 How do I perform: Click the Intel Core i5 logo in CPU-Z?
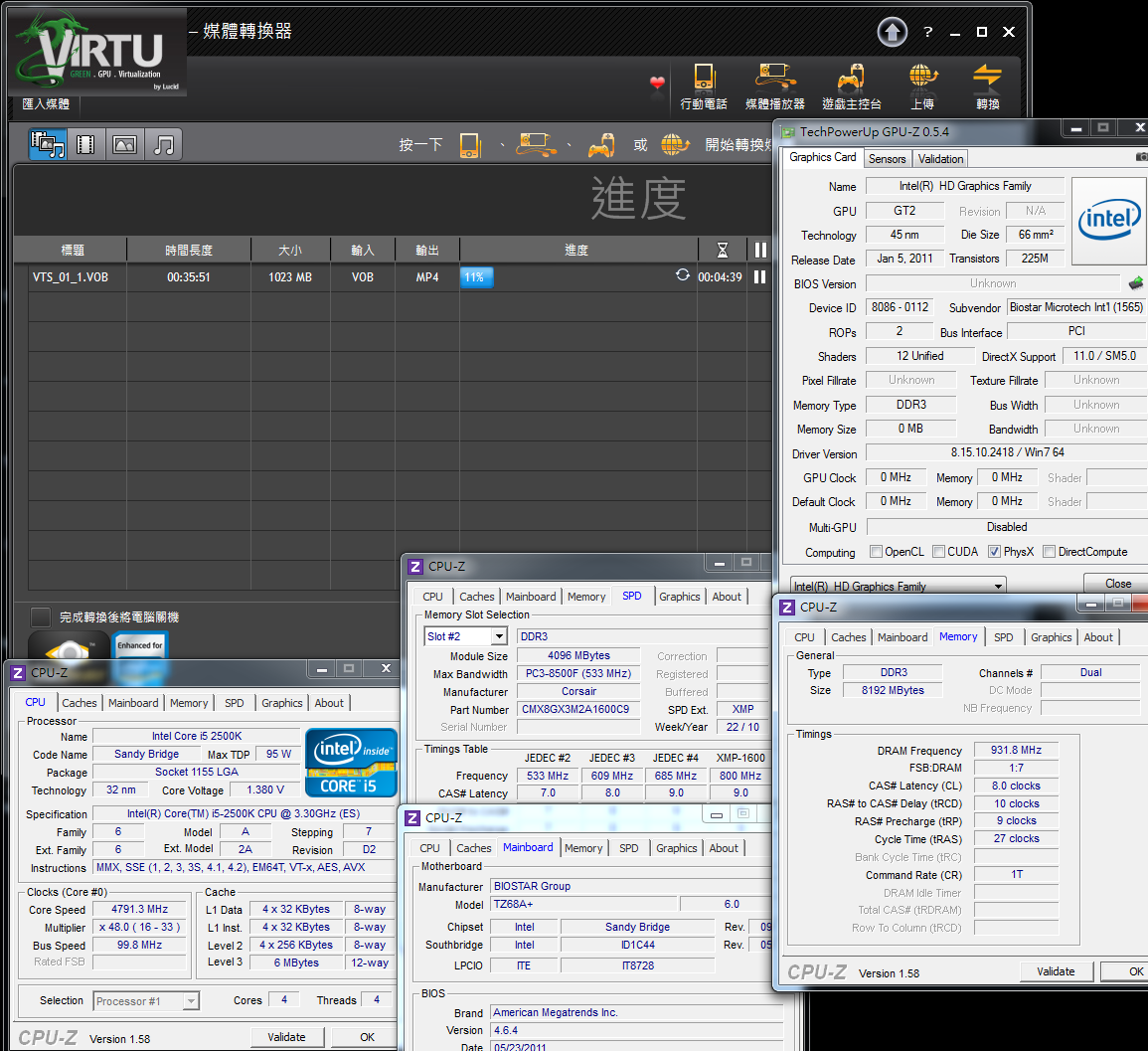(x=351, y=763)
